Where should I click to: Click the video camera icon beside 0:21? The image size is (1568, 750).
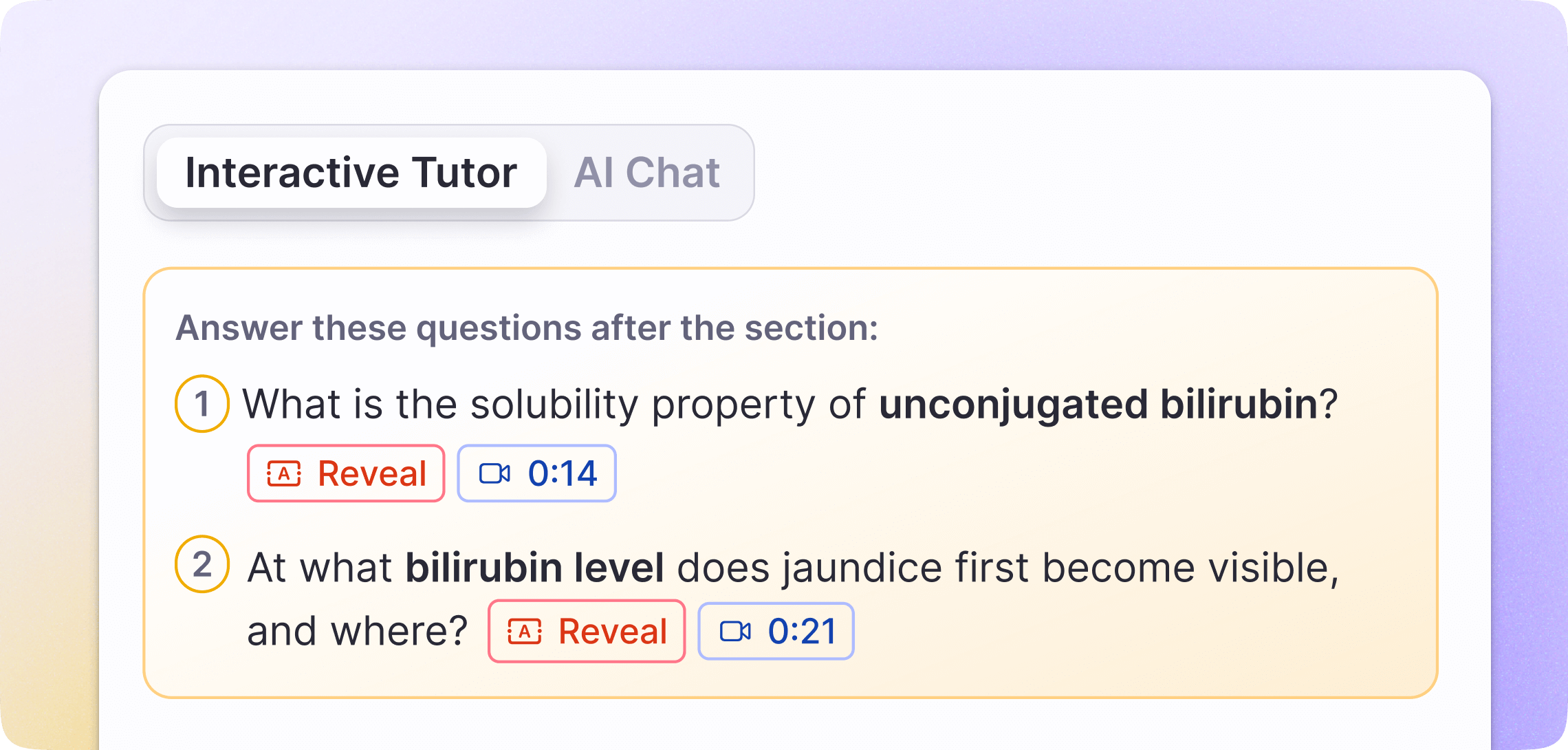[735, 631]
